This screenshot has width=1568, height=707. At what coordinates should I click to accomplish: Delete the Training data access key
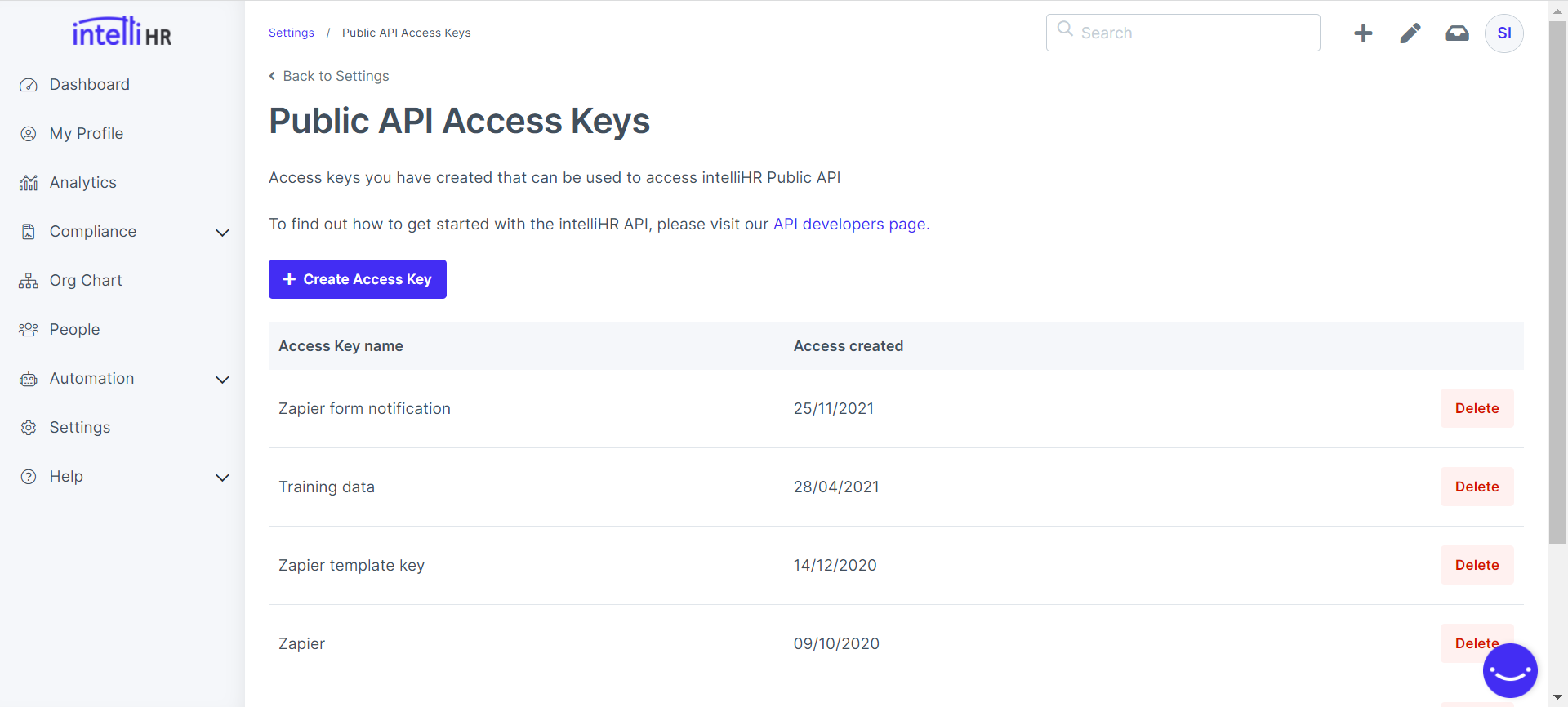[1477, 487]
